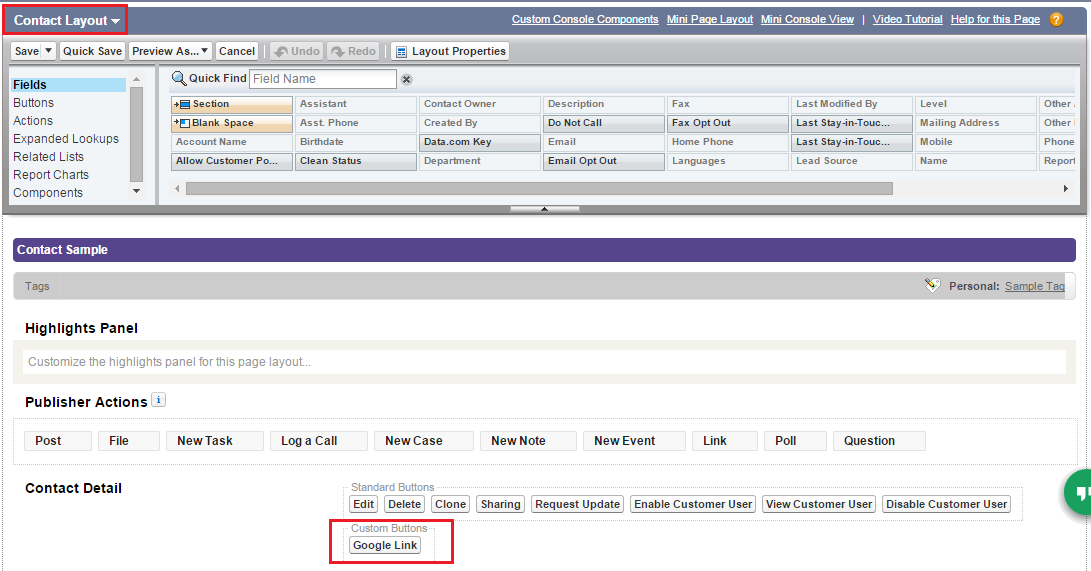Choose Report Charts category in palette
Screen dimensions: 1091x571
(51, 175)
